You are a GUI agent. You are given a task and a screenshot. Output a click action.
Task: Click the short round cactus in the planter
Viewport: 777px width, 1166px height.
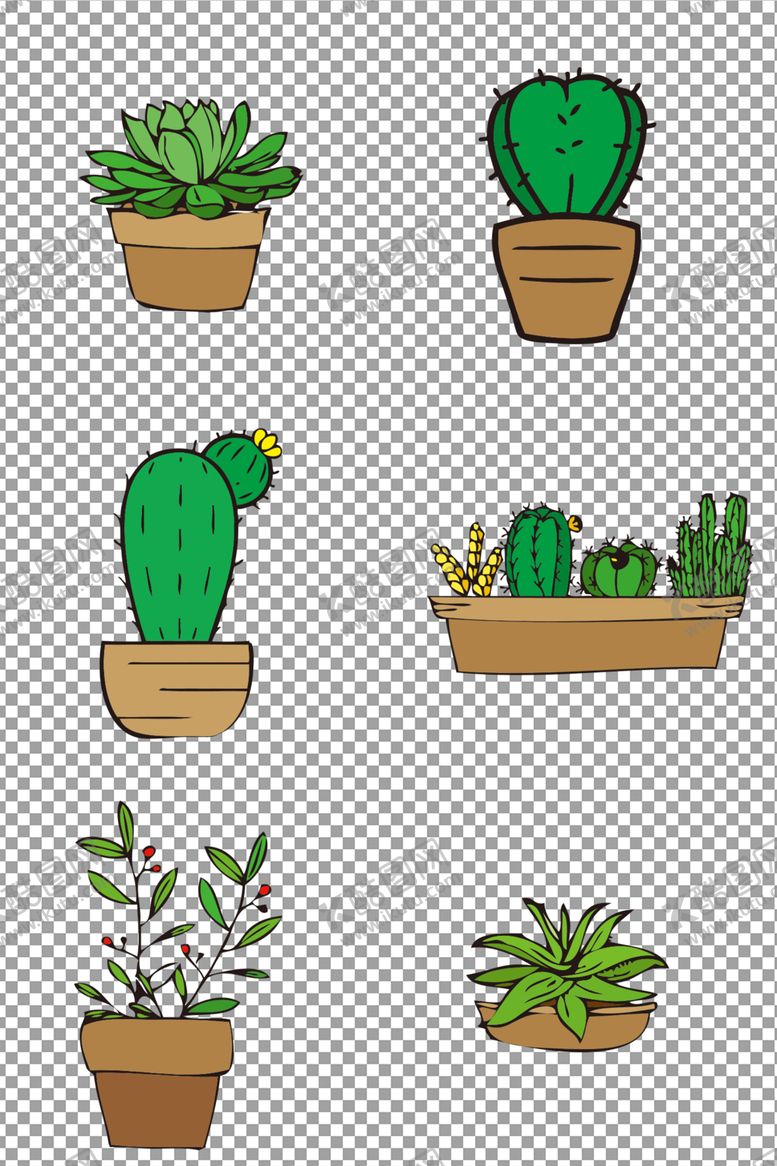618,570
